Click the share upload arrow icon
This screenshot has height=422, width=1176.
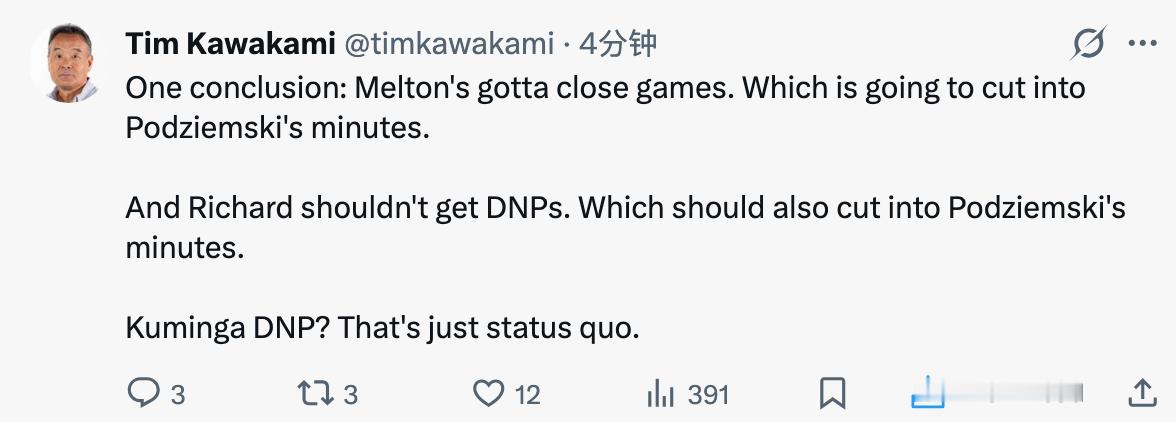click(1142, 394)
